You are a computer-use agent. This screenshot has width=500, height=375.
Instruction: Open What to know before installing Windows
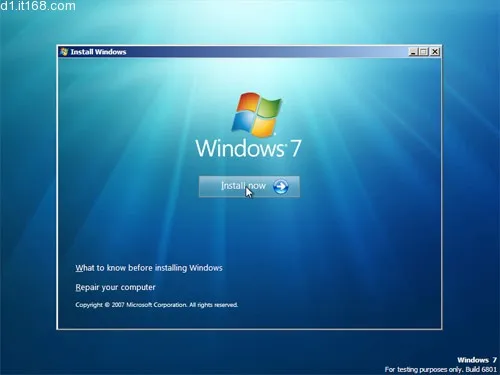149,268
